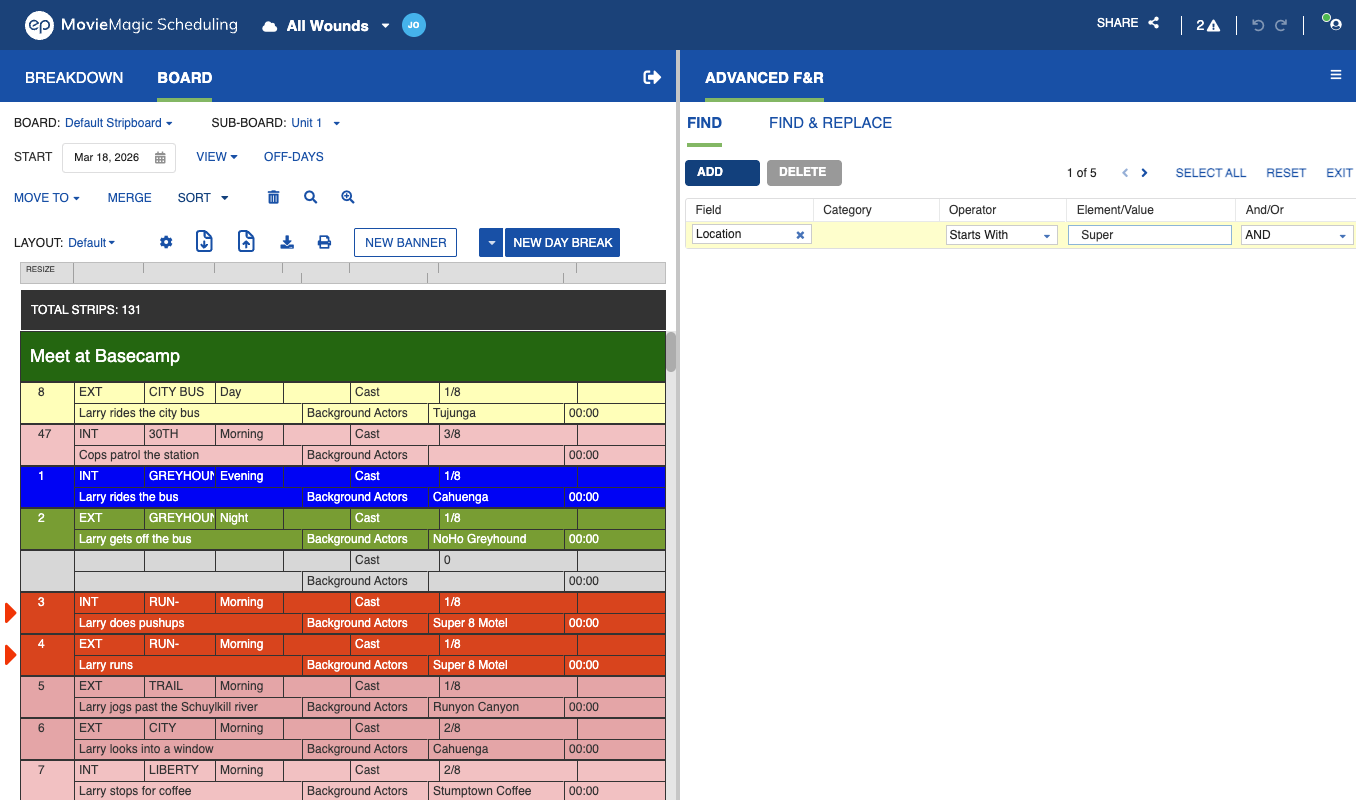Click the pop-out board panel icon
Viewport: 1356px width, 800px height.
pos(652,77)
